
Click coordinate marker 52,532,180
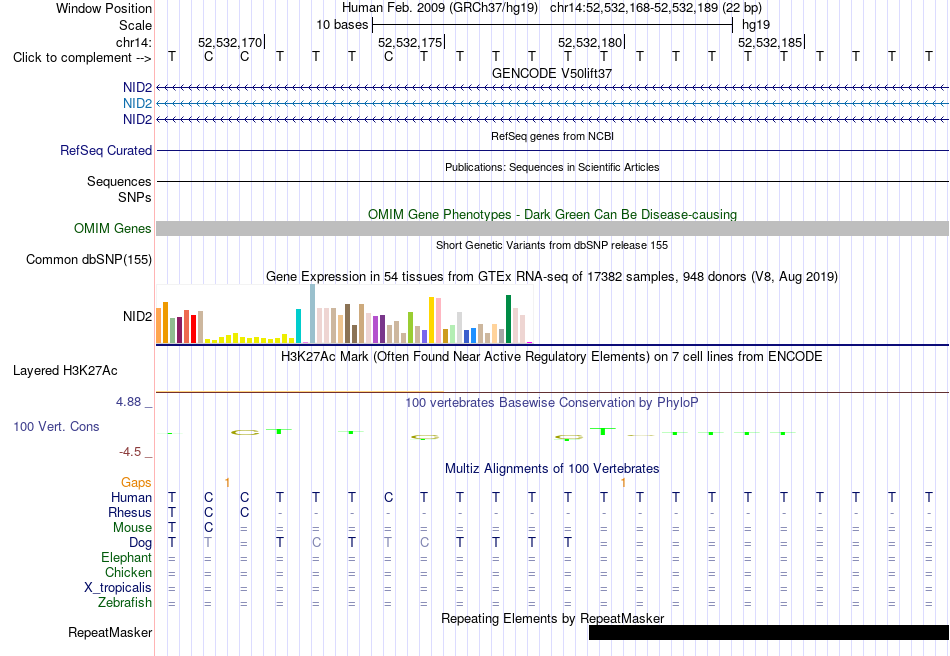pos(590,42)
